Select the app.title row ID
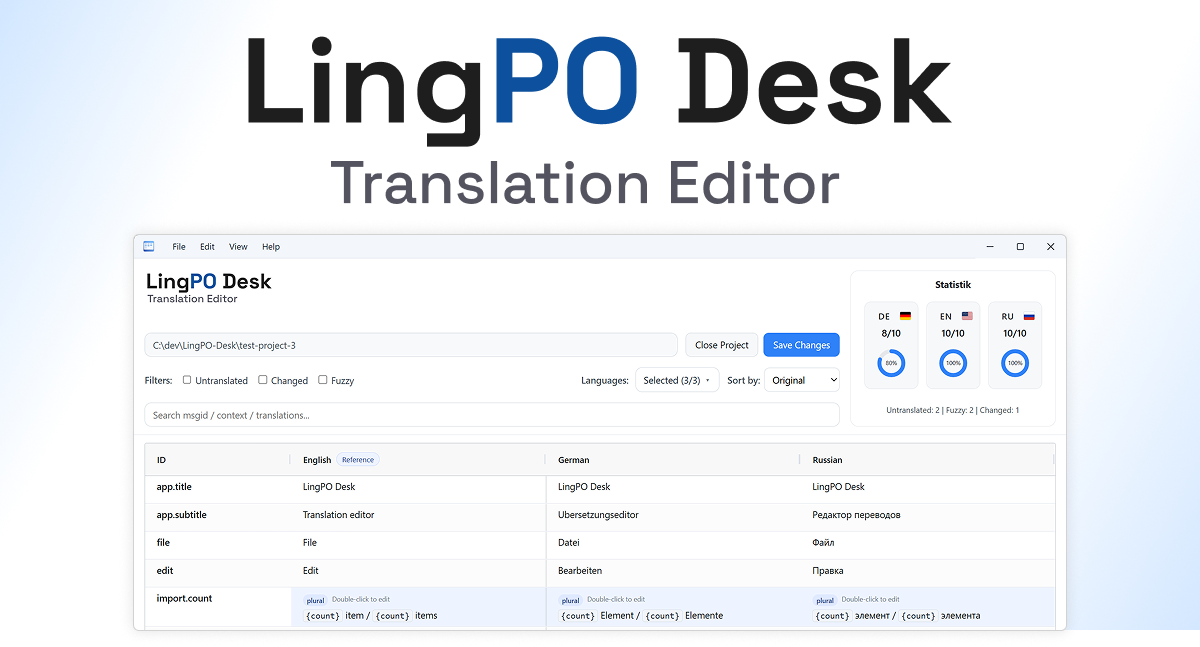 174,487
